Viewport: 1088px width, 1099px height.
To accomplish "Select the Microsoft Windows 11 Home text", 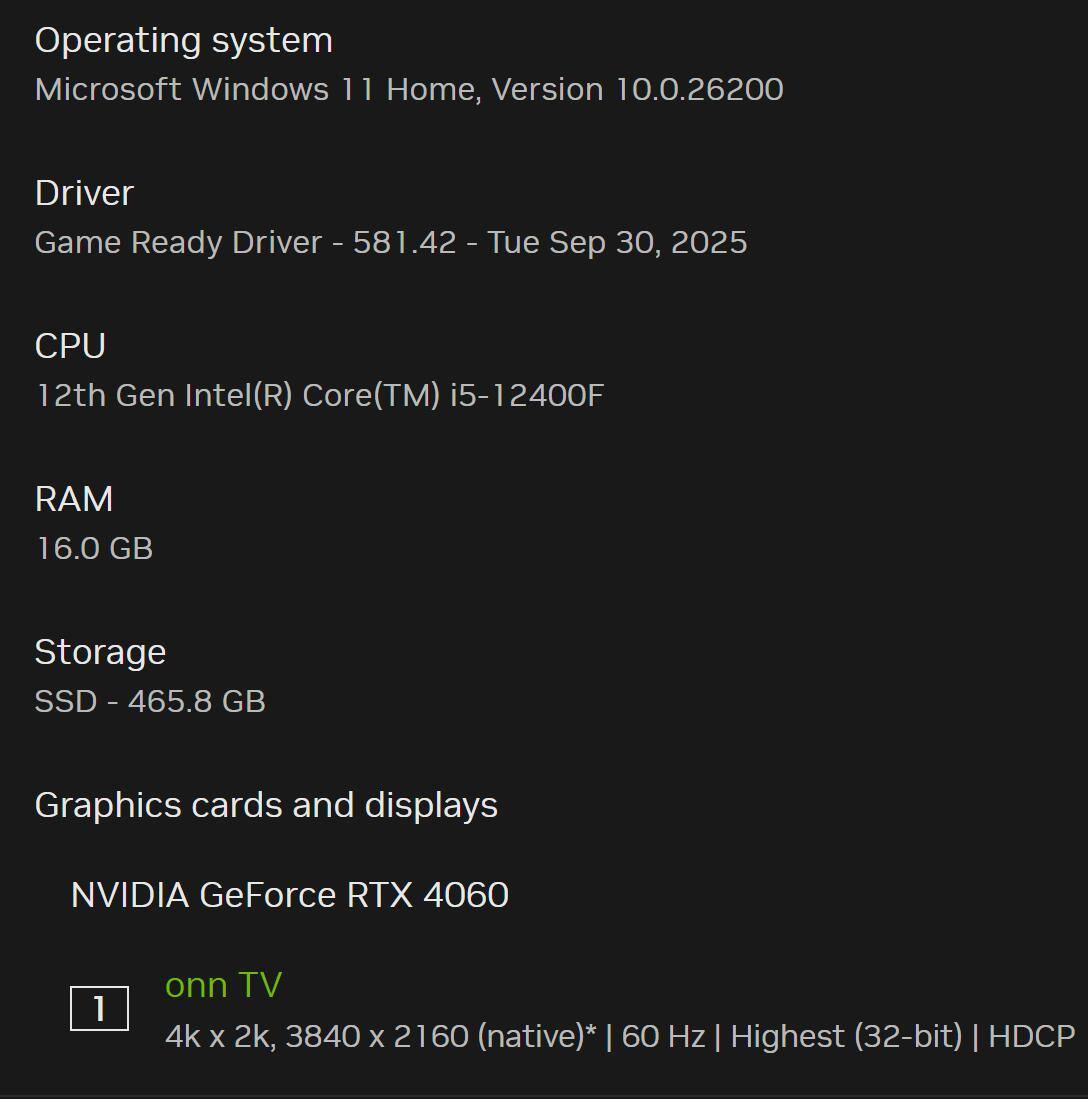I will tap(257, 89).
